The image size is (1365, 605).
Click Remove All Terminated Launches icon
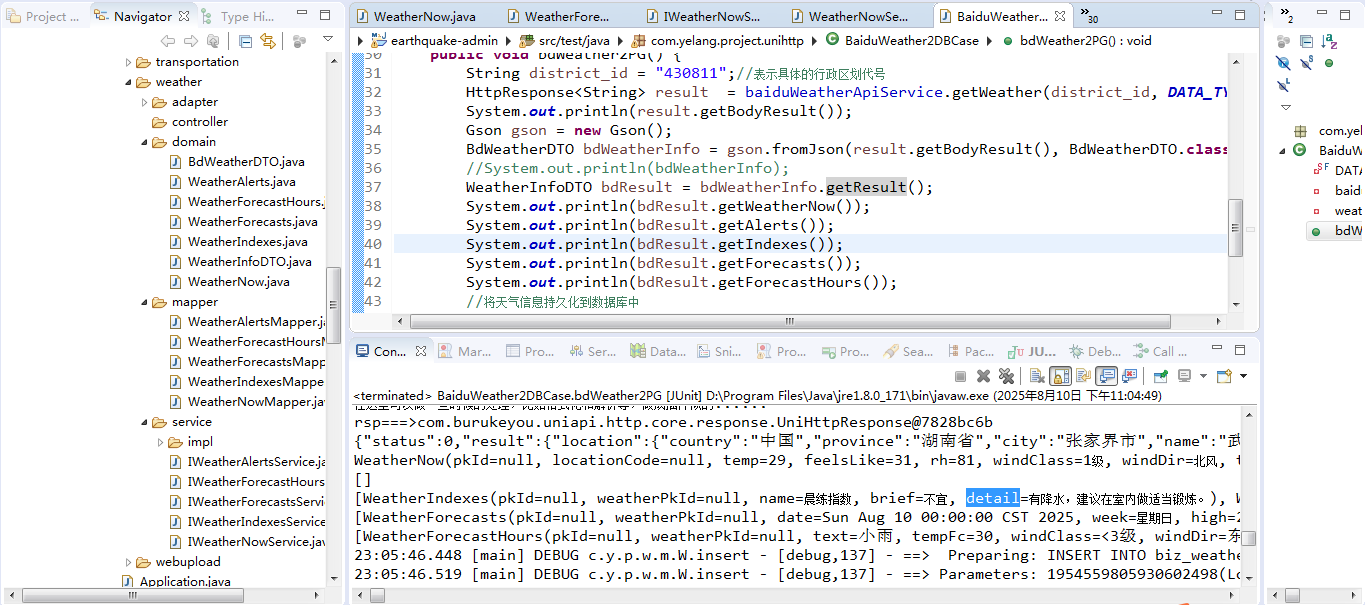[1006, 376]
